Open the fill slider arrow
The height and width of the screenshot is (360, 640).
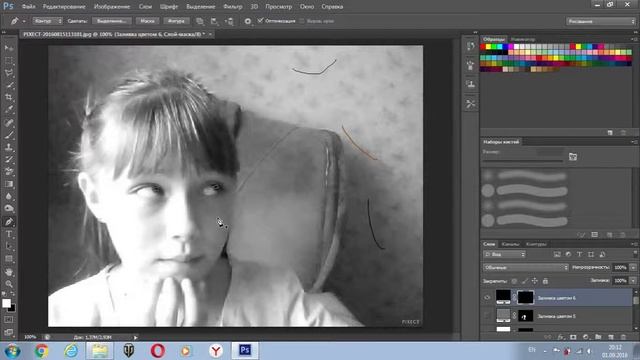pyautogui.click(x=633, y=281)
